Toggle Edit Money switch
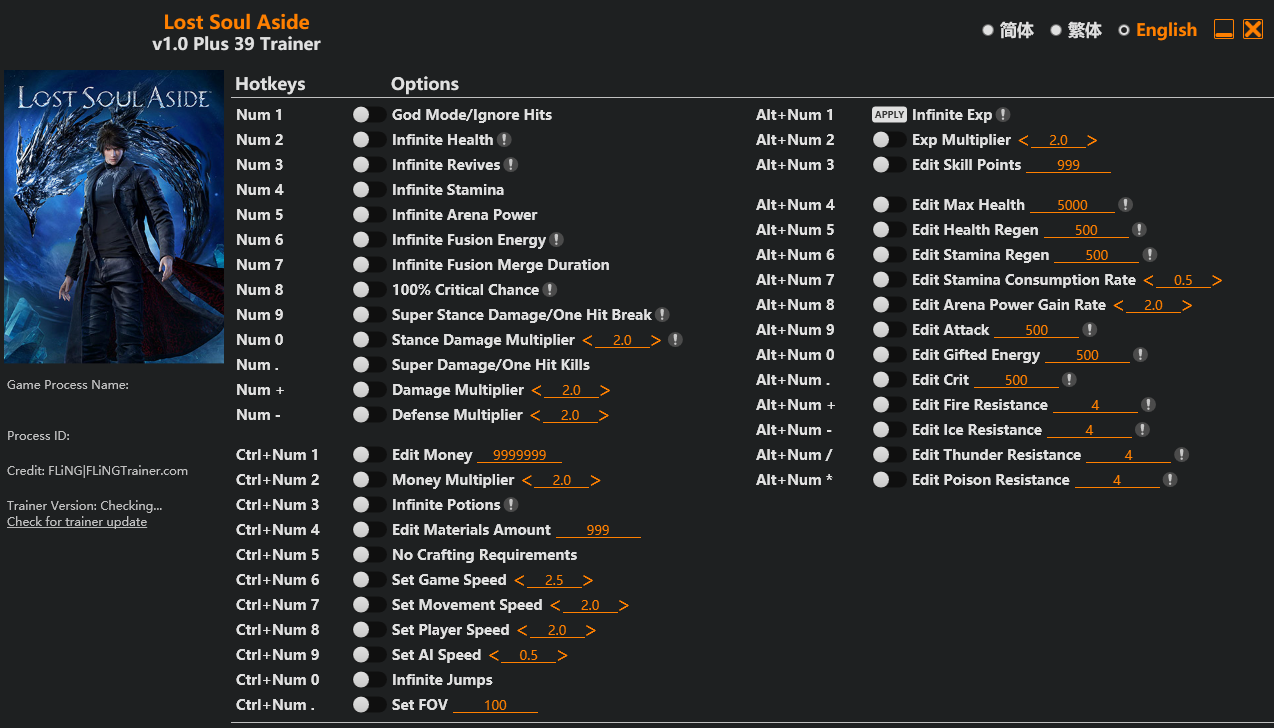This screenshot has width=1274, height=728. (x=369, y=455)
